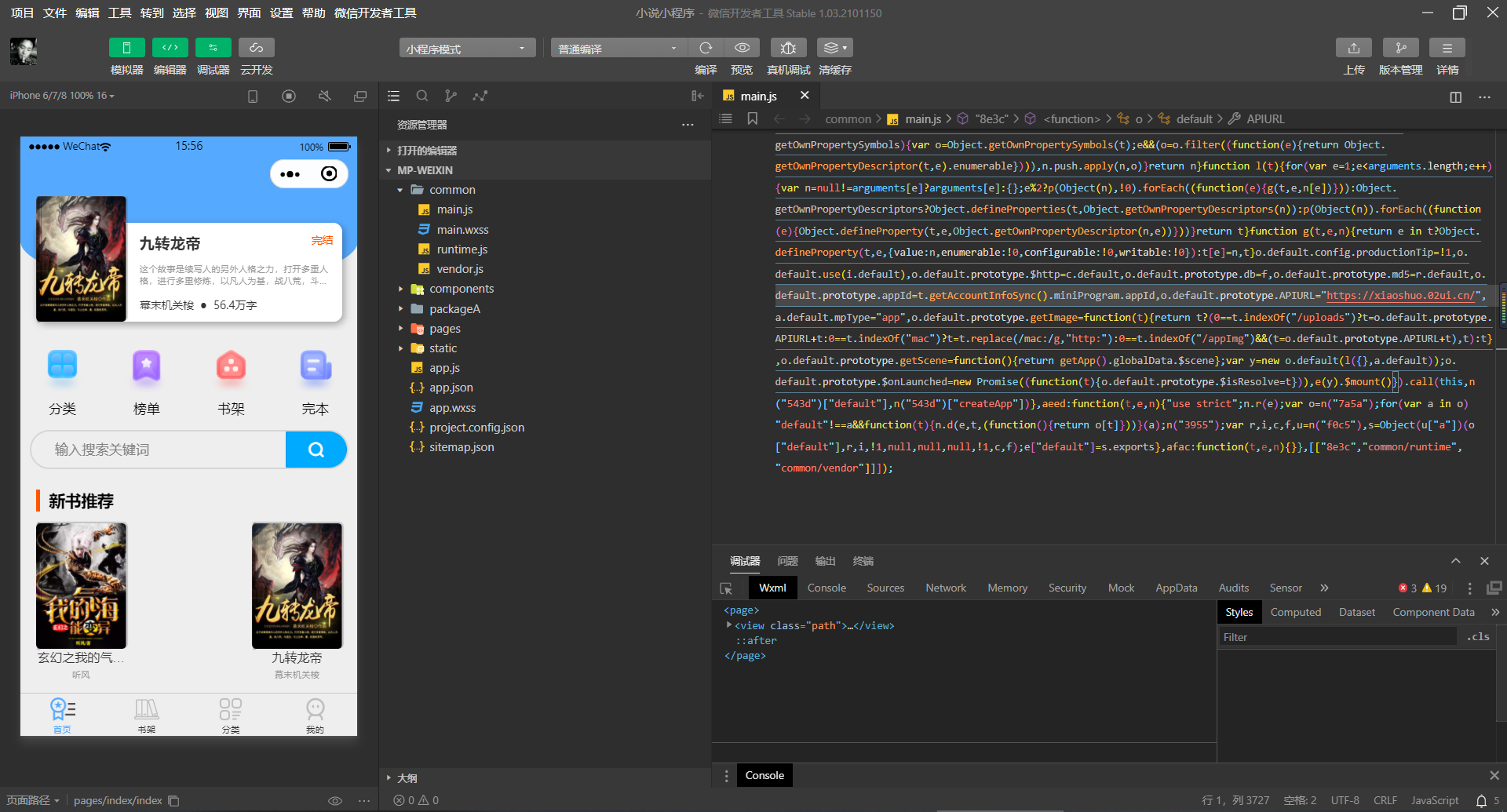This screenshot has height=812, width=1507.
Task: Click the notification bell in status bar
Action: click(x=1481, y=800)
